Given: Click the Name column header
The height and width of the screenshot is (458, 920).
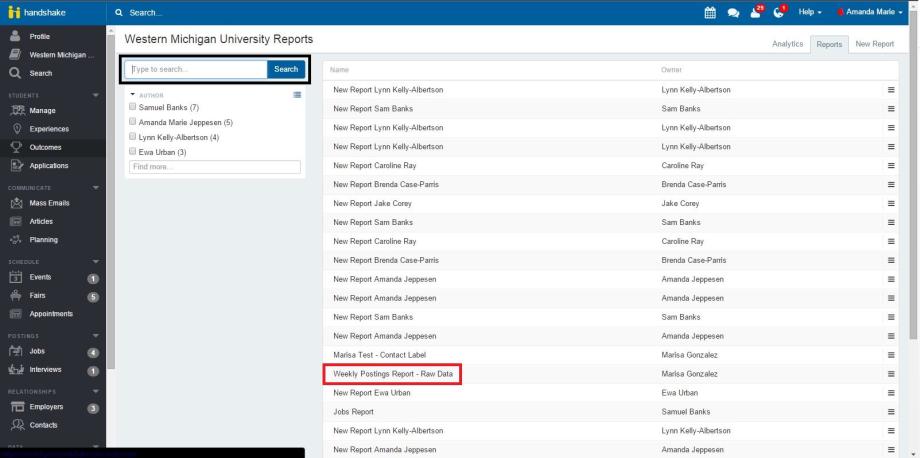Looking at the screenshot, I should pyautogui.click(x=339, y=70).
